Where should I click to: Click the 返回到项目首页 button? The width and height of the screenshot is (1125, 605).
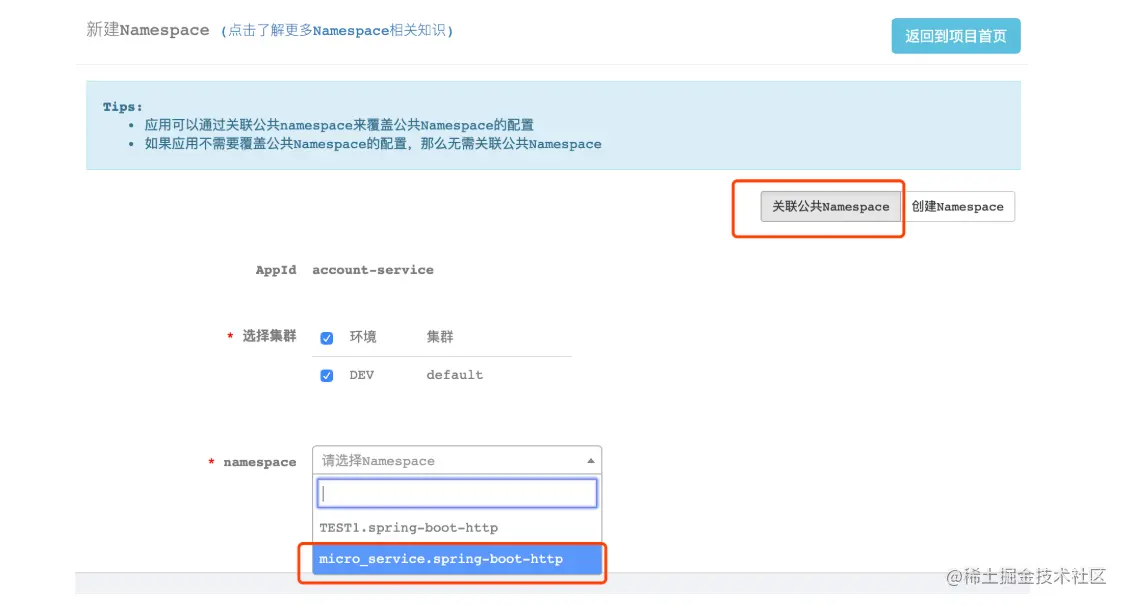click(956, 36)
